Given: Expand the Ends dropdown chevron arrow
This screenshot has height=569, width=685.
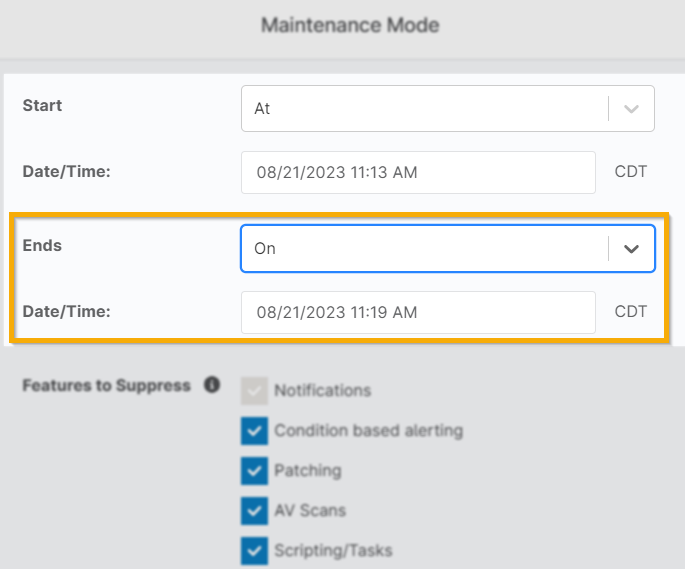Looking at the screenshot, I should (631, 249).
